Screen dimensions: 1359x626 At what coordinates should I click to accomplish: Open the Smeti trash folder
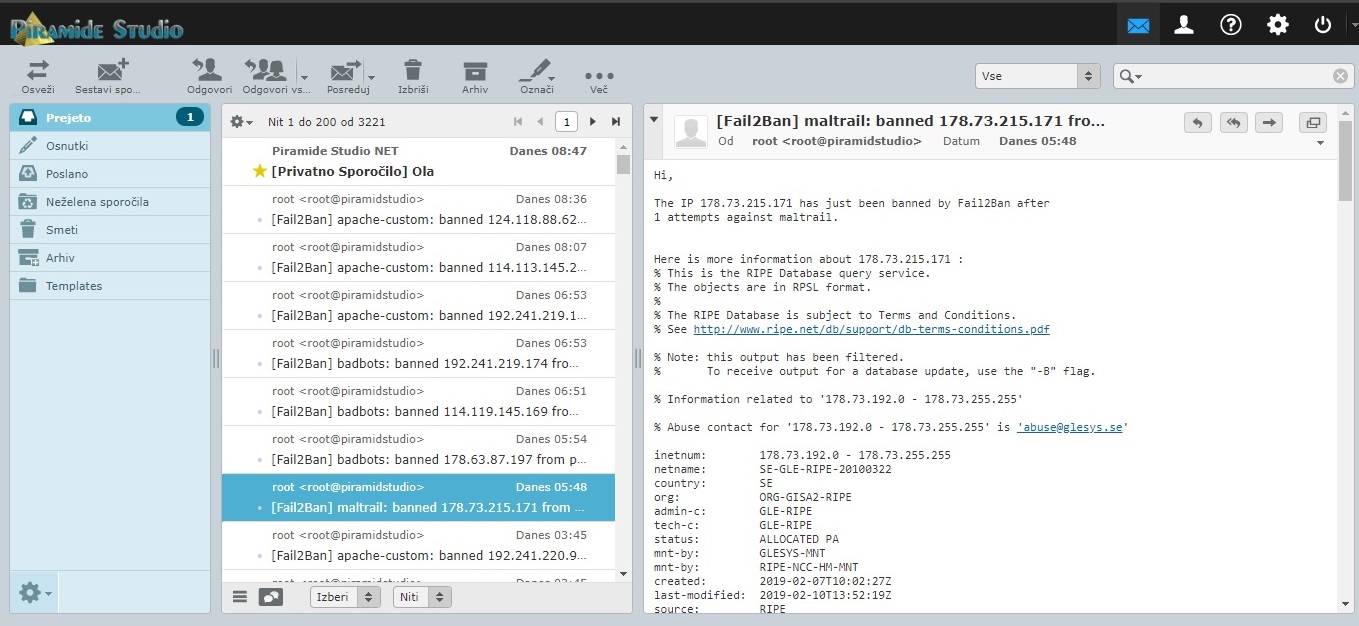pyautogui.click(x=110, y=230)
